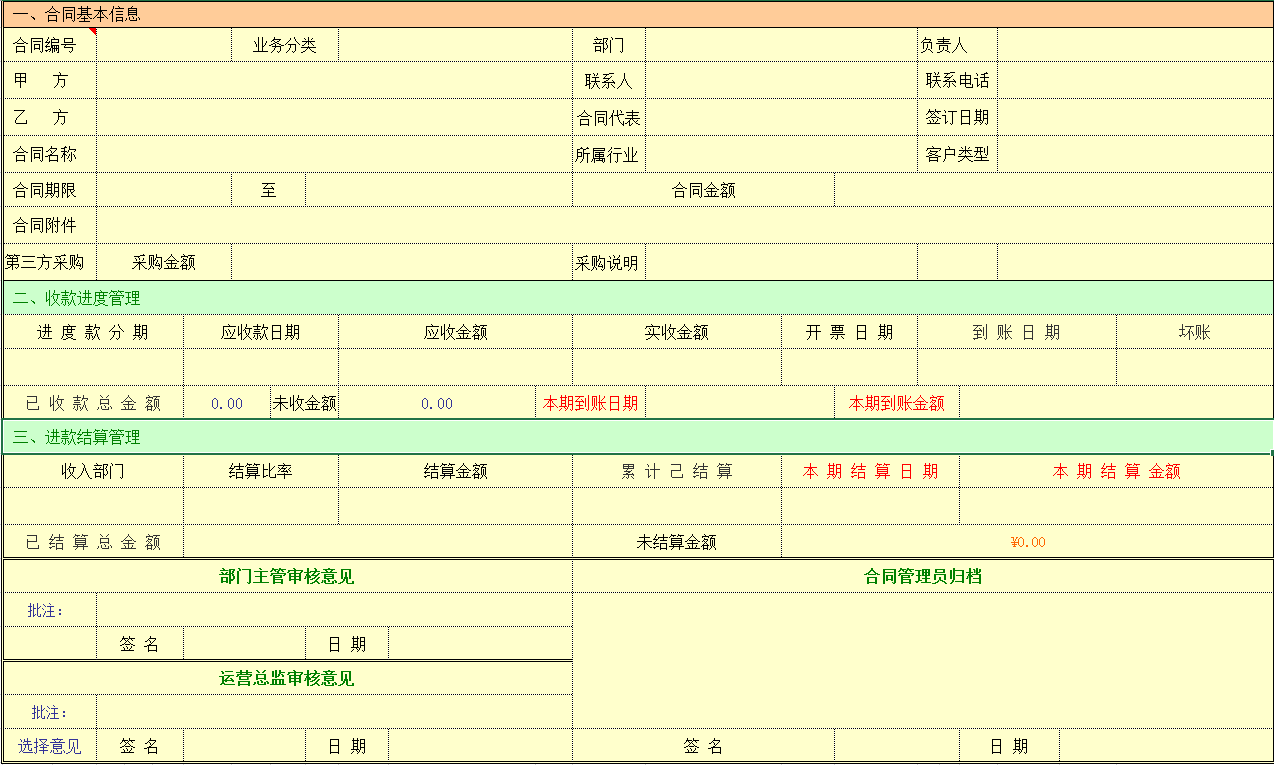Click the ¥0.00 未结算金额 value

pyautogui.click(x=1027, y=542)
